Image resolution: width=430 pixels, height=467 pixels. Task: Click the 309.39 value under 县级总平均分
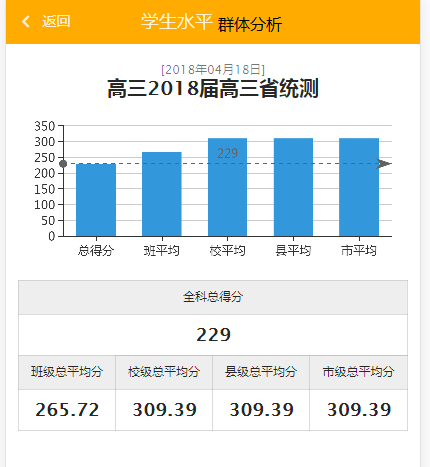261,410
